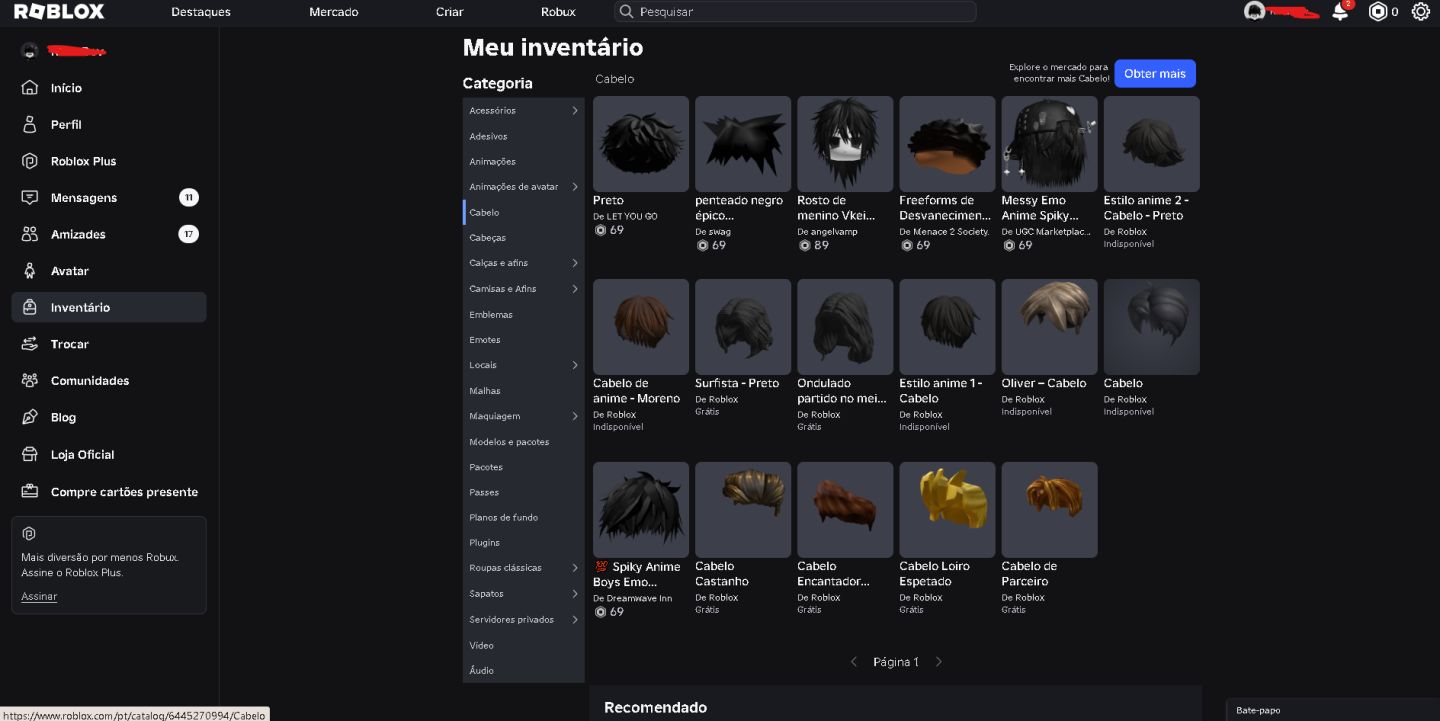Click the Pesquisar search field
This screenshot has height=721, width=1440.
(795, 12)
